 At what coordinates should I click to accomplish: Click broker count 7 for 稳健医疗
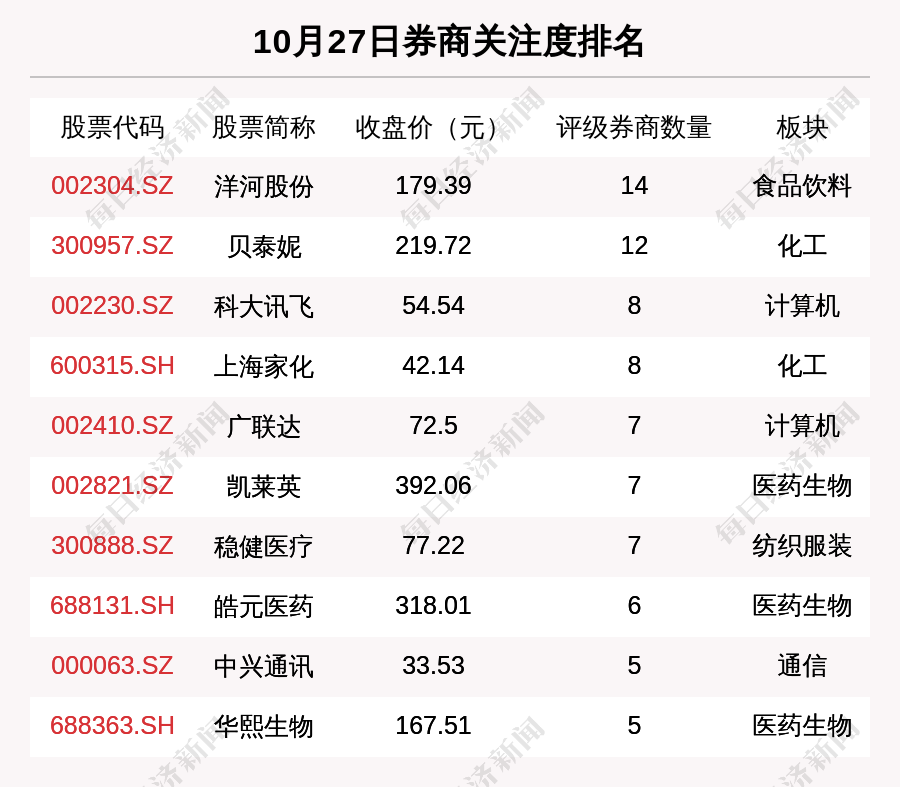click(634, 545)
